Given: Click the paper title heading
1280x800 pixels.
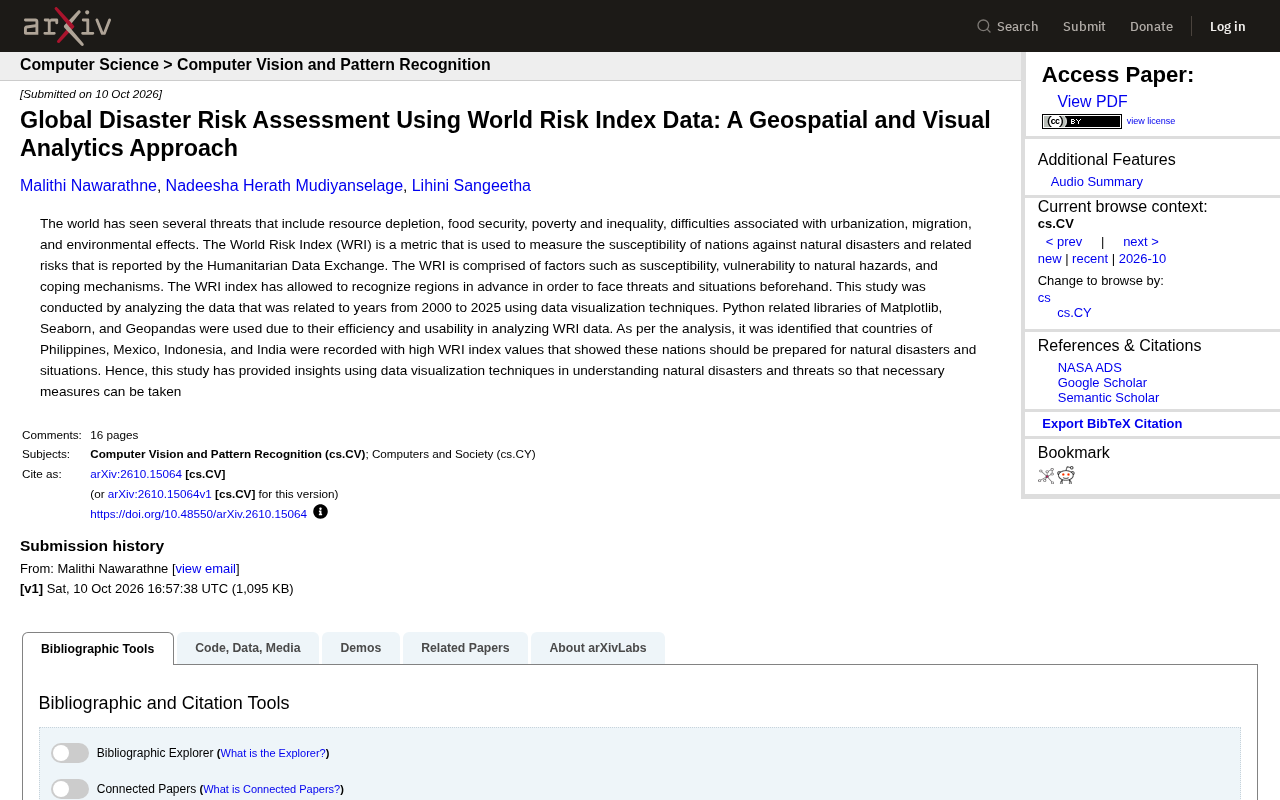Looking at the screenshot, I should pyautogui.click(x=505, y=134).
